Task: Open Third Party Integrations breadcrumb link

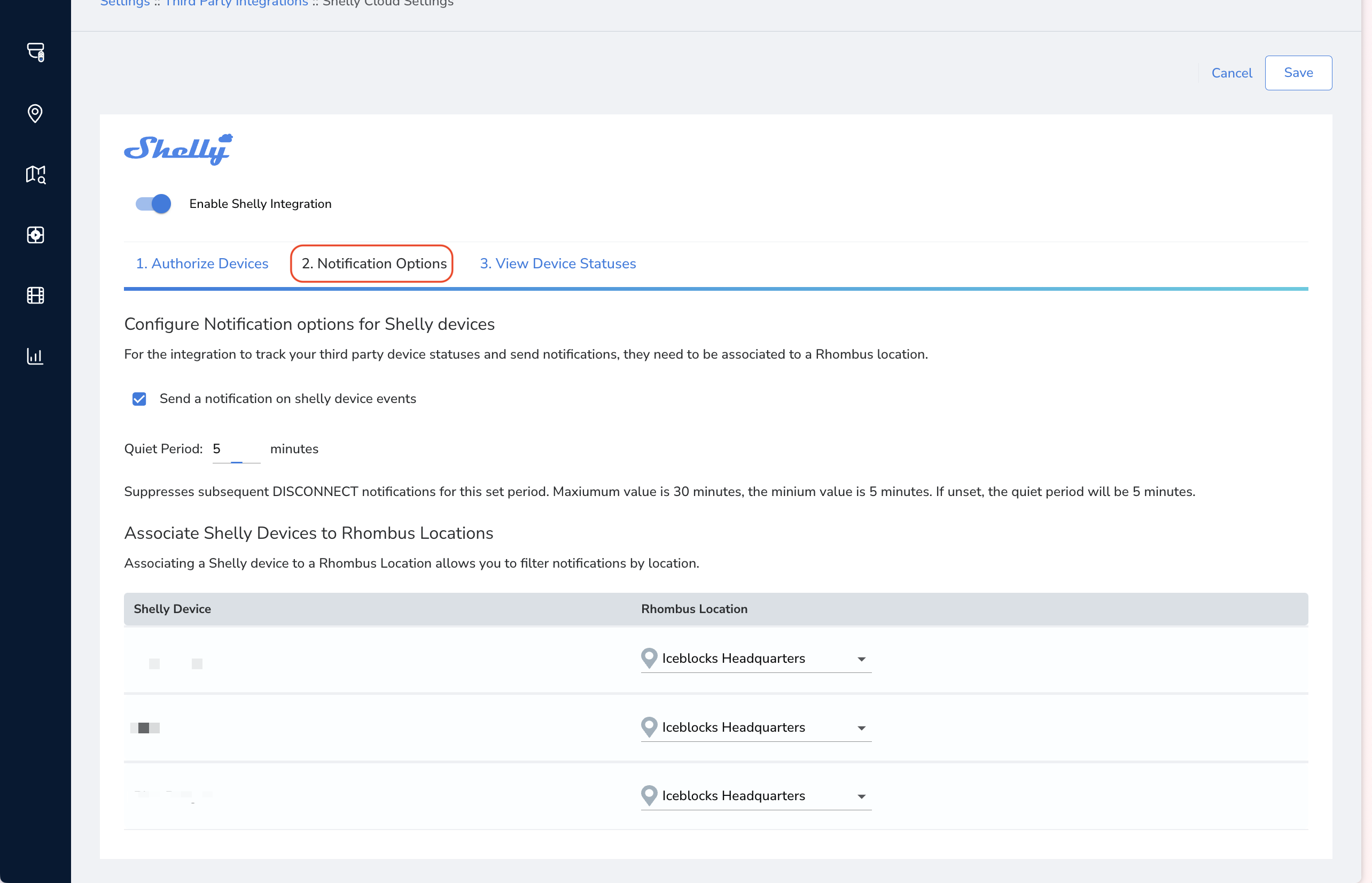Action: coord(236,3)
